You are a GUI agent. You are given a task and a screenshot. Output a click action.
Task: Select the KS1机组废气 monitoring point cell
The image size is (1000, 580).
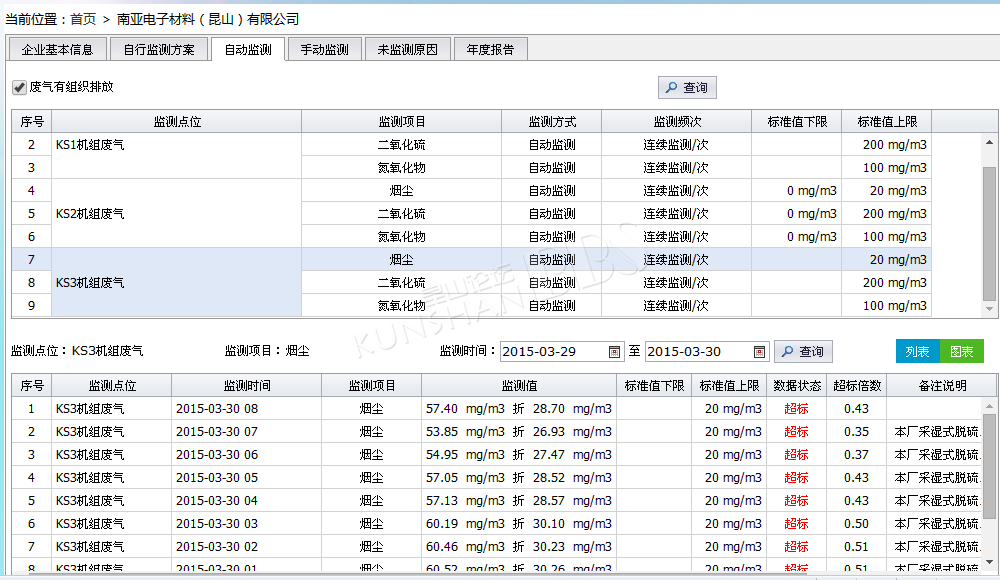tap(177, 156)
